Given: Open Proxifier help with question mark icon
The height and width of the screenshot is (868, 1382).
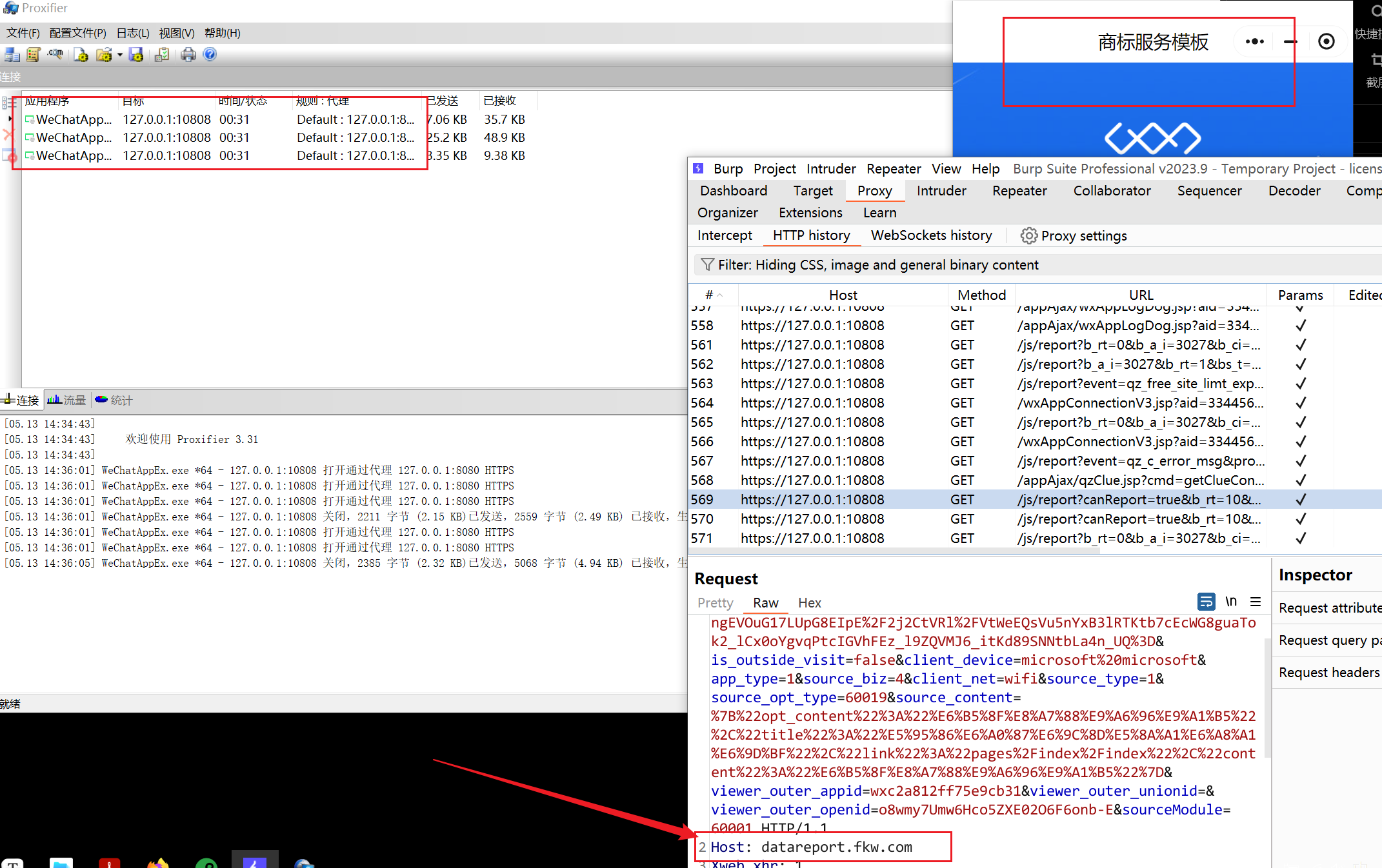Looking at the screenshot, I should click(x=210, y=55).
